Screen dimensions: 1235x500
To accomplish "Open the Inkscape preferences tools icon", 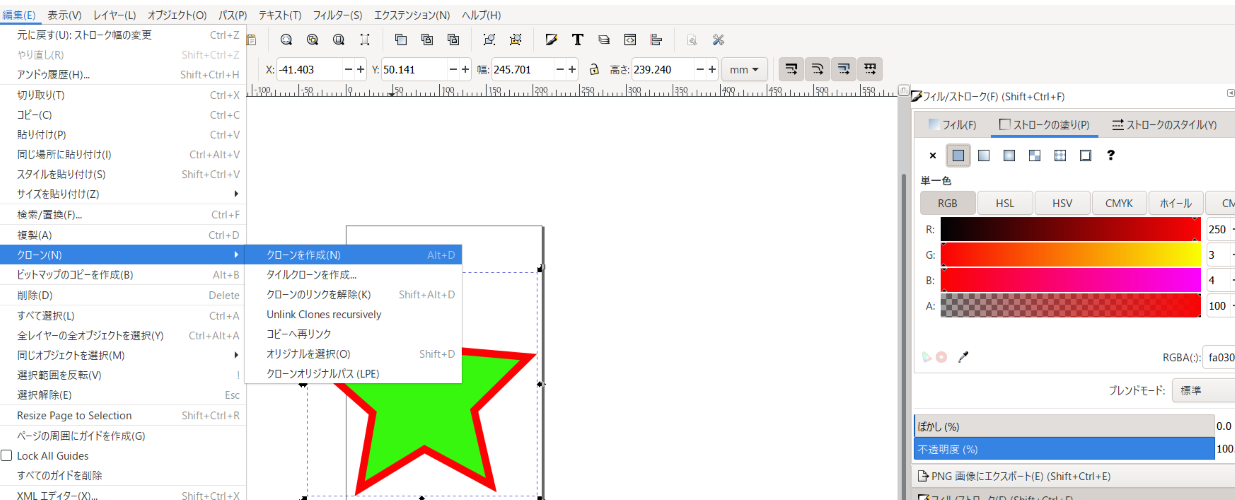I will coord(718,40).
